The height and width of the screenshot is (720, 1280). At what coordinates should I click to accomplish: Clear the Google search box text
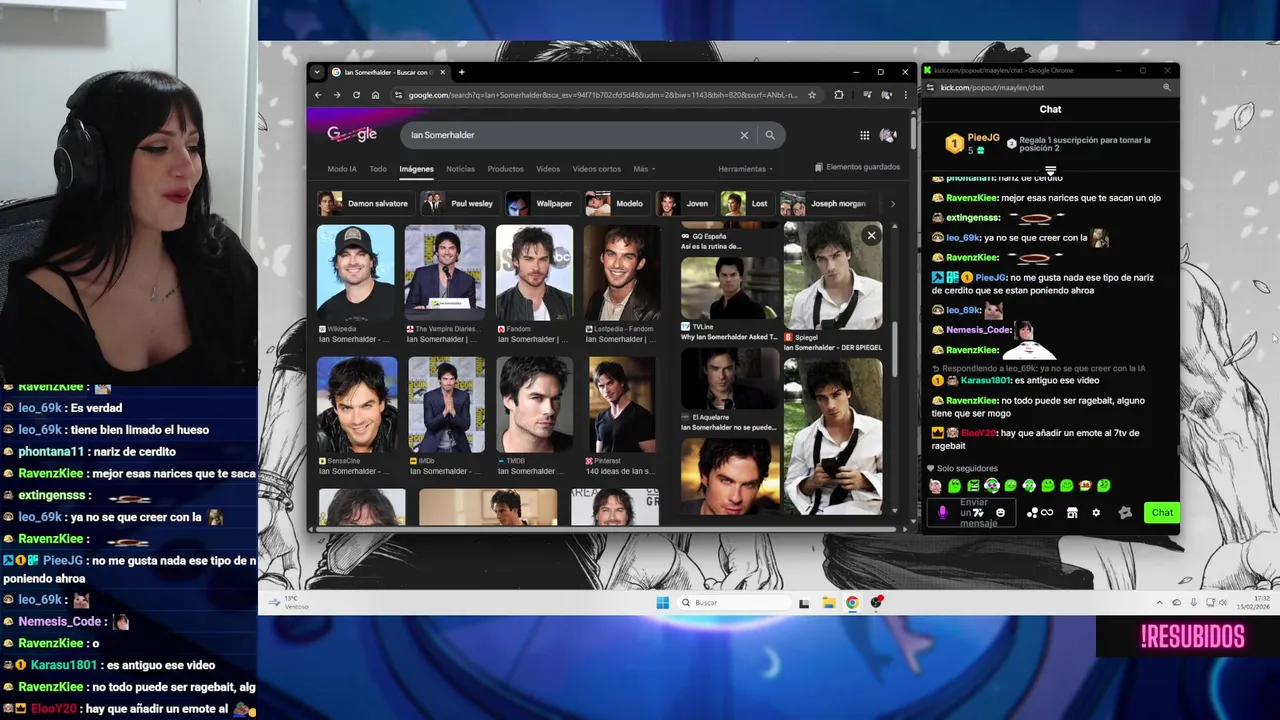point(744,135)
